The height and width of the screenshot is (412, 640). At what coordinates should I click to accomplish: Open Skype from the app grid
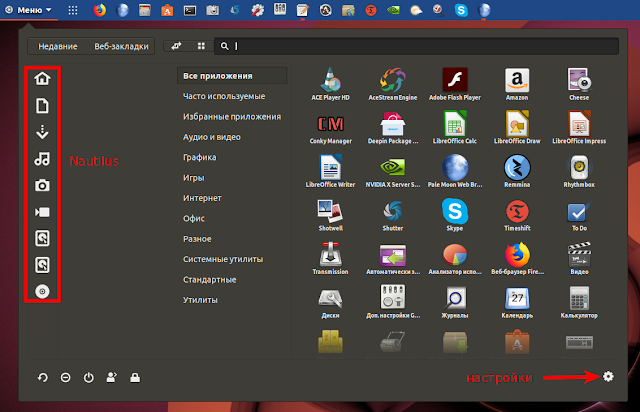[x=455, y=215]
